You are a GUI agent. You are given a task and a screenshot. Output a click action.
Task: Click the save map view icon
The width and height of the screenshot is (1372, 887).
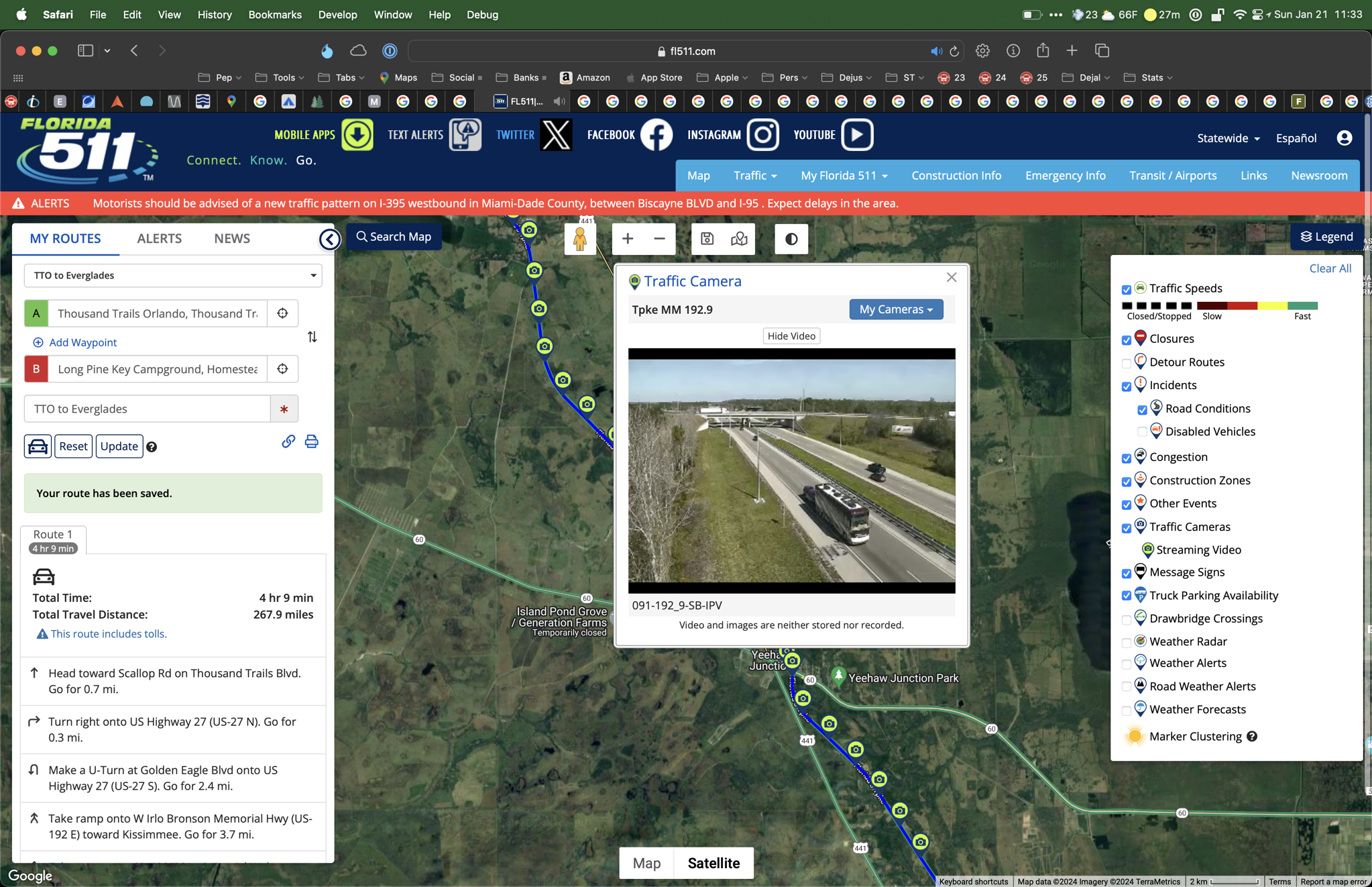tap(707, 239)
